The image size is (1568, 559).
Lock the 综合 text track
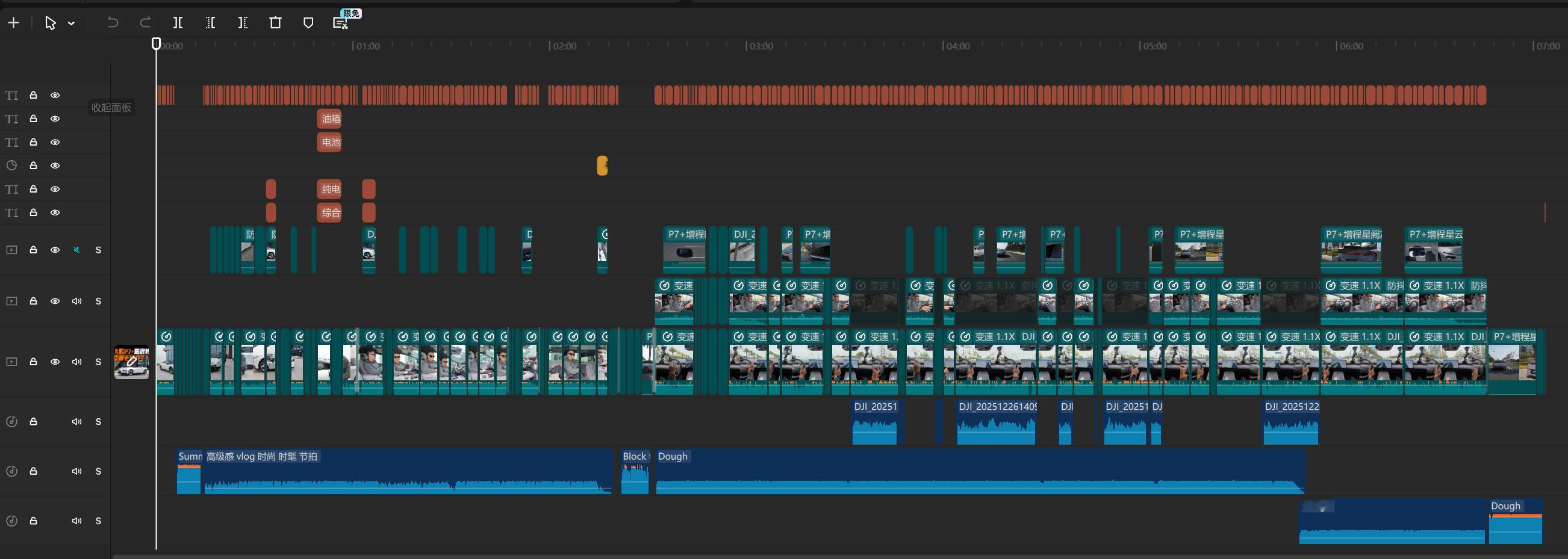point(34,212)
